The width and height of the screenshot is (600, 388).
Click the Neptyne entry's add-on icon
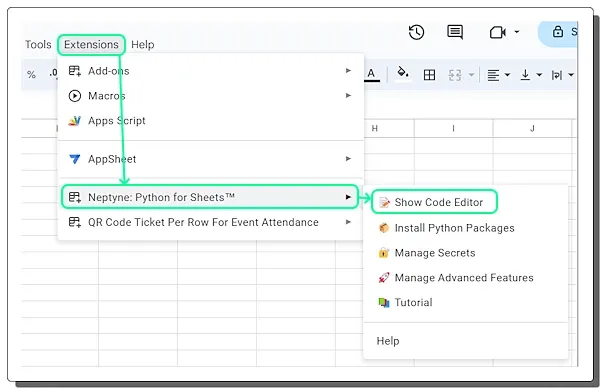click(x=75, y=197)
